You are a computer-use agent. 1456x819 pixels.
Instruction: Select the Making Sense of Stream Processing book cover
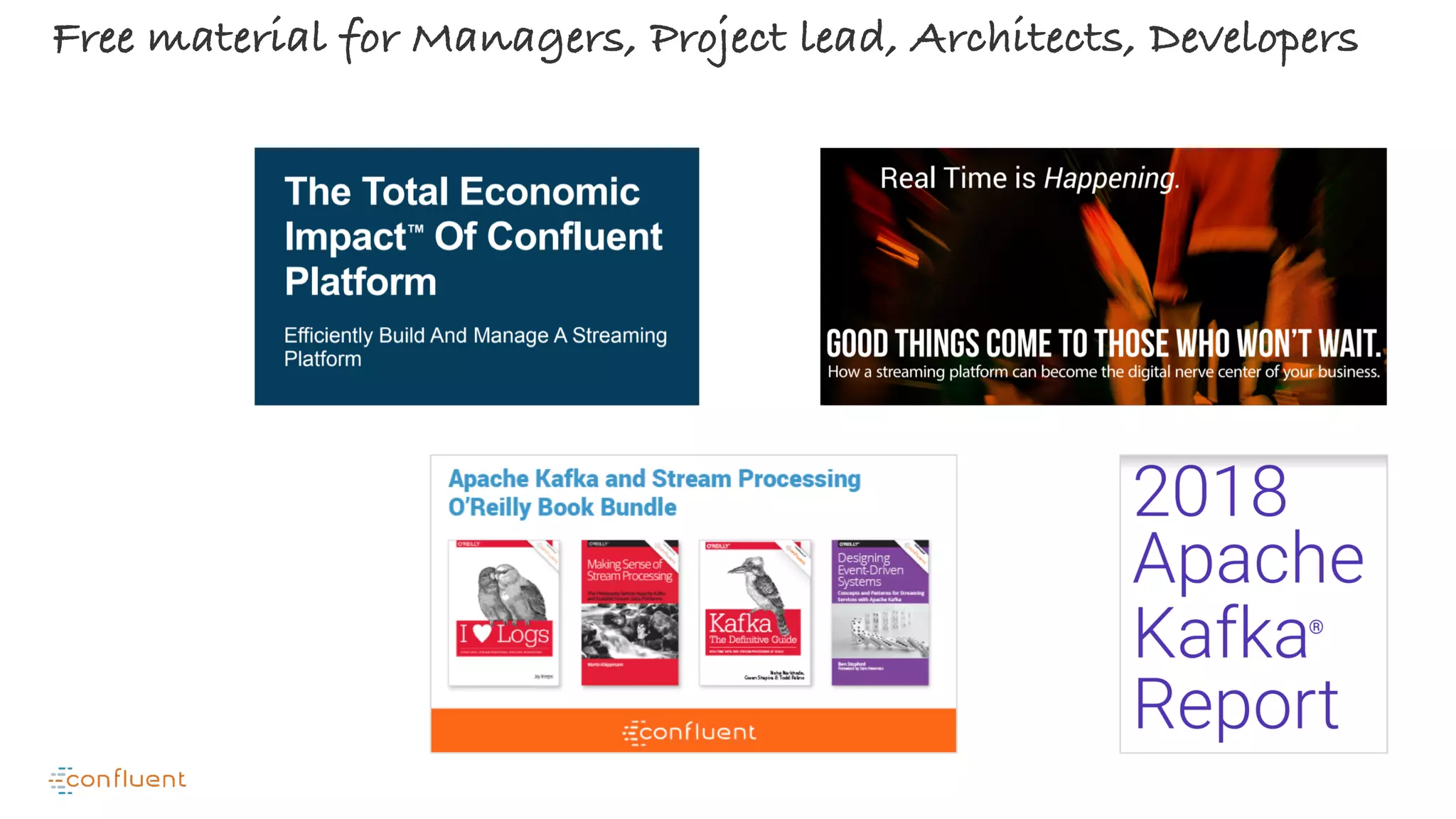(630, 613)
